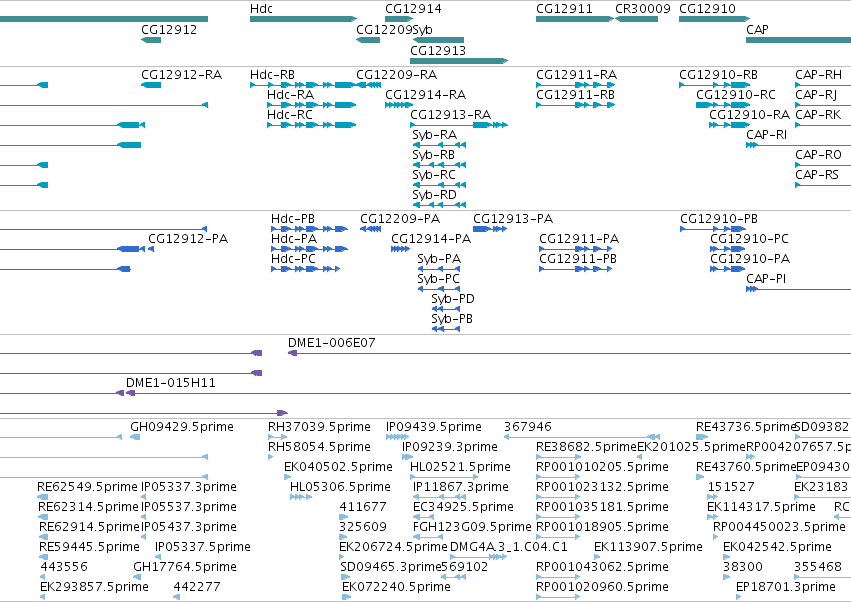Click the CG12914-PA protein label
Viewport: 851px width, 602px height.
tap(431, 239)
